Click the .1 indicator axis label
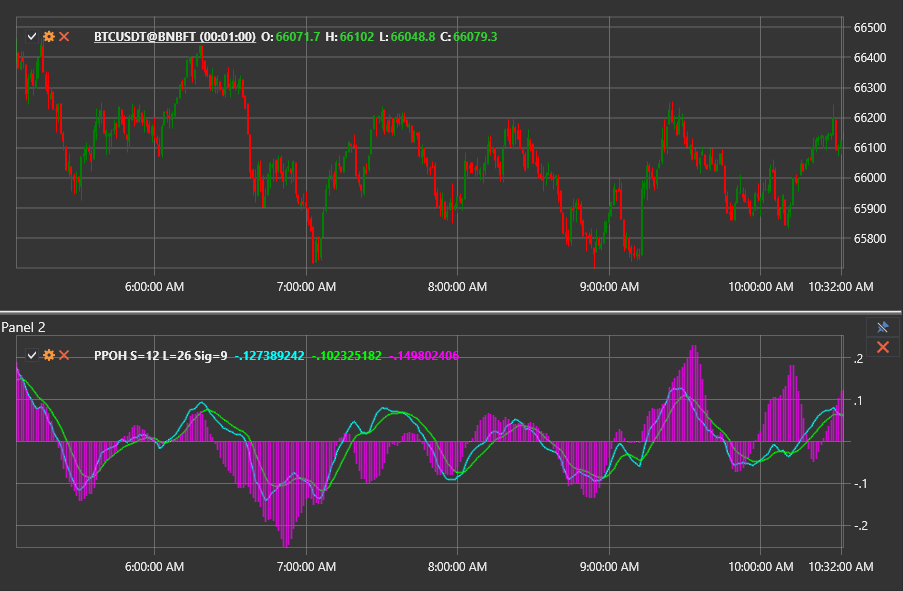Image resolution: width=903 pixels, height=591 pixels. coord(858,400)
